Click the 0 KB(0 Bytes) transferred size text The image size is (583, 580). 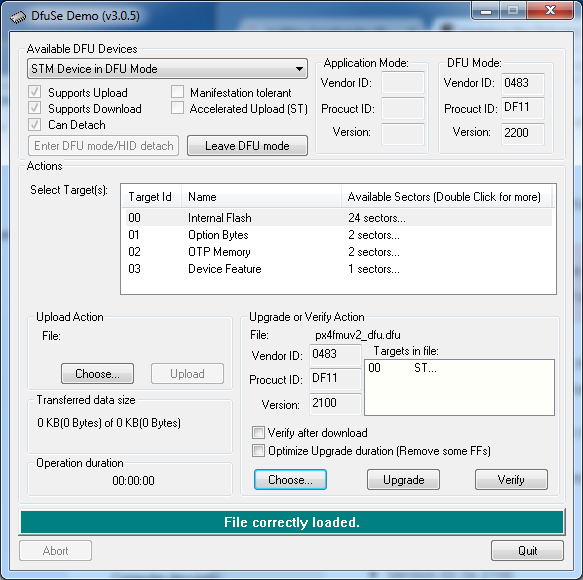[109, 423]
